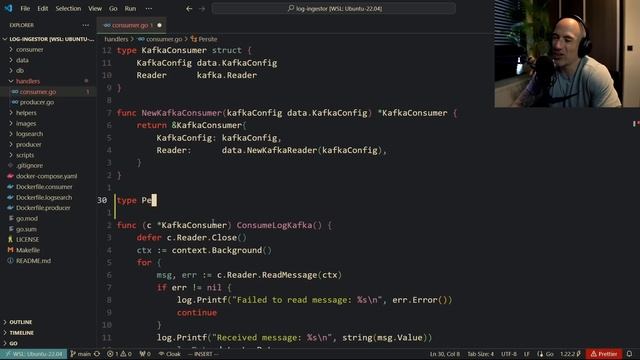The height and width of the screenshot is (360, 640).
Task: Open the errors and warnings count
Action: pyautogui.click(x=119, y=354)
